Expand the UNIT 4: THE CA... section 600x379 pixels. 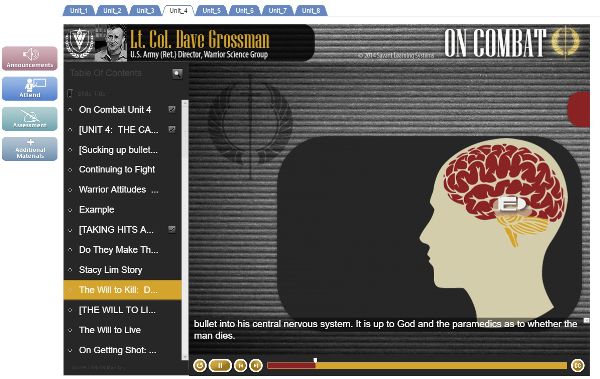70,130
